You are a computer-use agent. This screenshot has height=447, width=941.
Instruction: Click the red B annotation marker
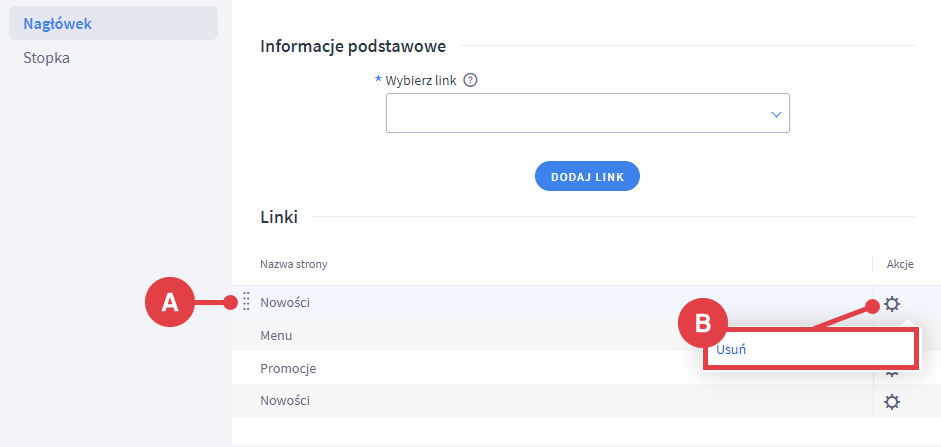tap(702, 323)
